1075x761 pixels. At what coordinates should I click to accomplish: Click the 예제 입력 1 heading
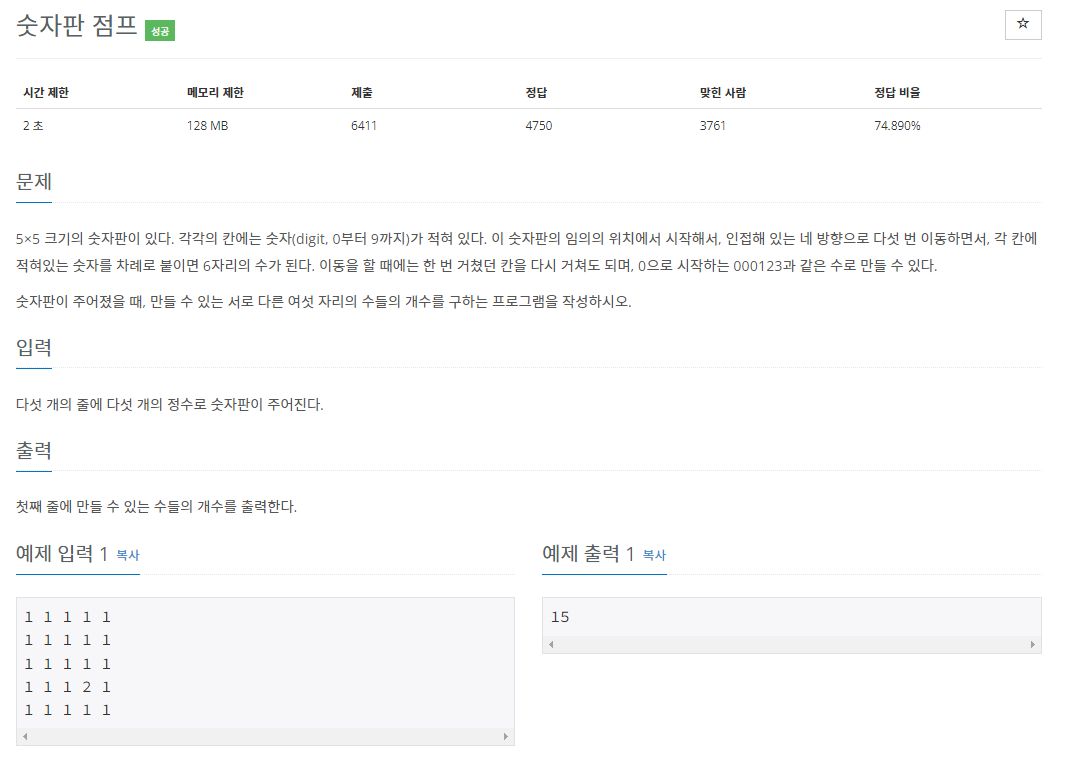click(62, 553)
